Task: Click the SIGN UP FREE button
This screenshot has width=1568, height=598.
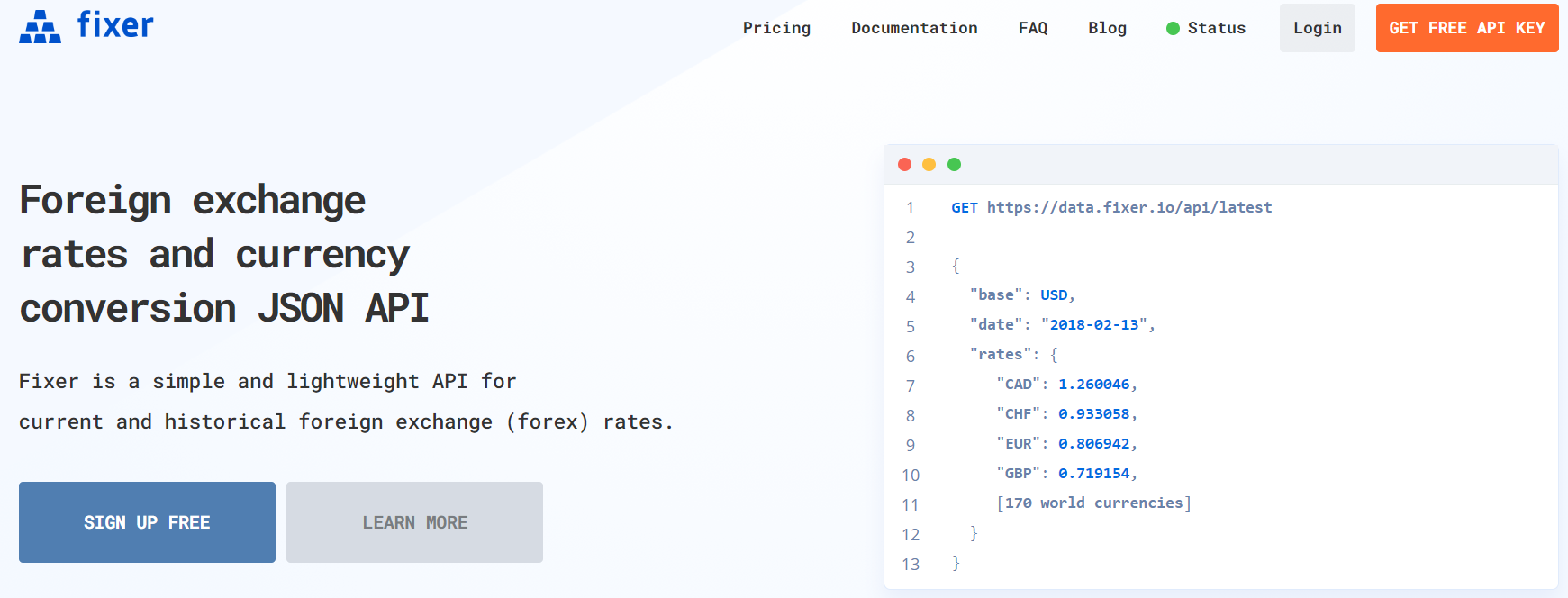Action: coord(147,522)
